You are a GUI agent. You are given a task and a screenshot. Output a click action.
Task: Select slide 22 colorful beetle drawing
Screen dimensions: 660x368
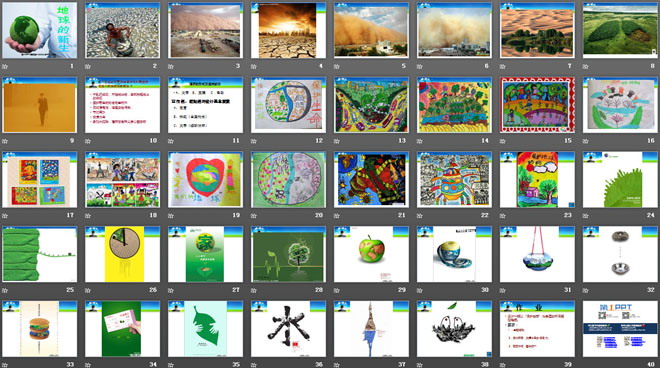454,179
